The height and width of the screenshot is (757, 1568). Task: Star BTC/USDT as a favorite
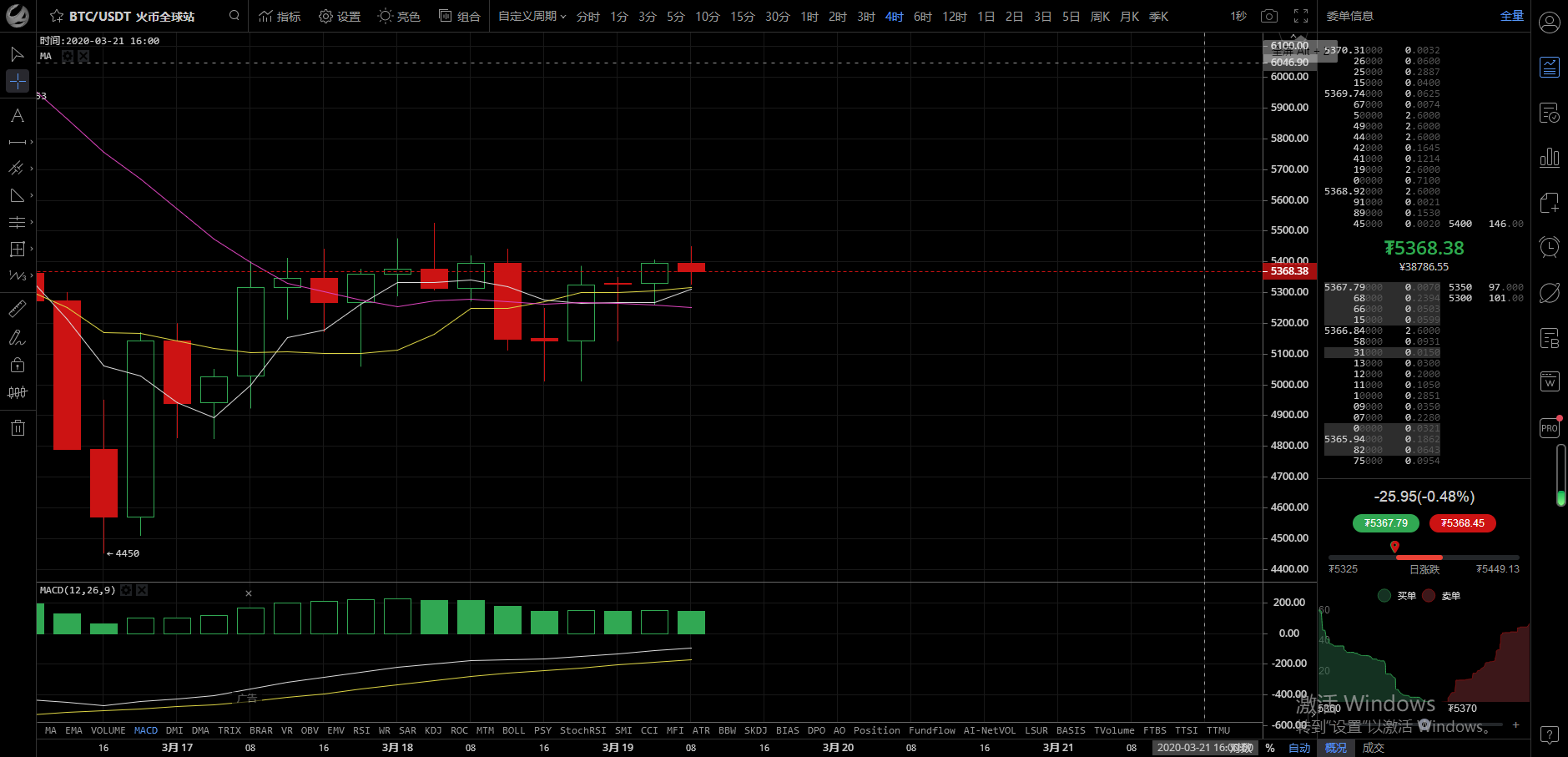[57, 16]
